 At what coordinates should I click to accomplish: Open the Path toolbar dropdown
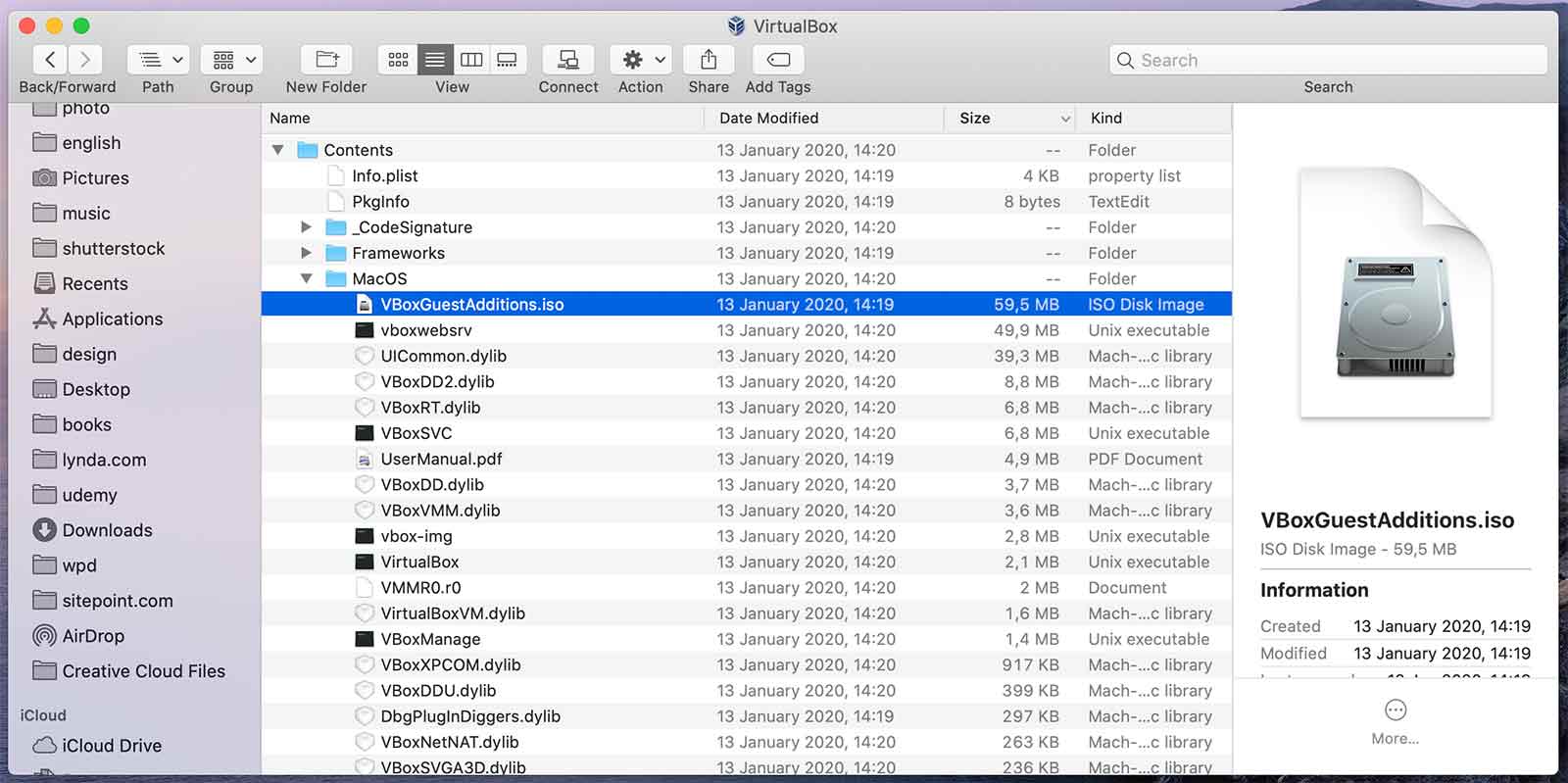tap(158, 60)
